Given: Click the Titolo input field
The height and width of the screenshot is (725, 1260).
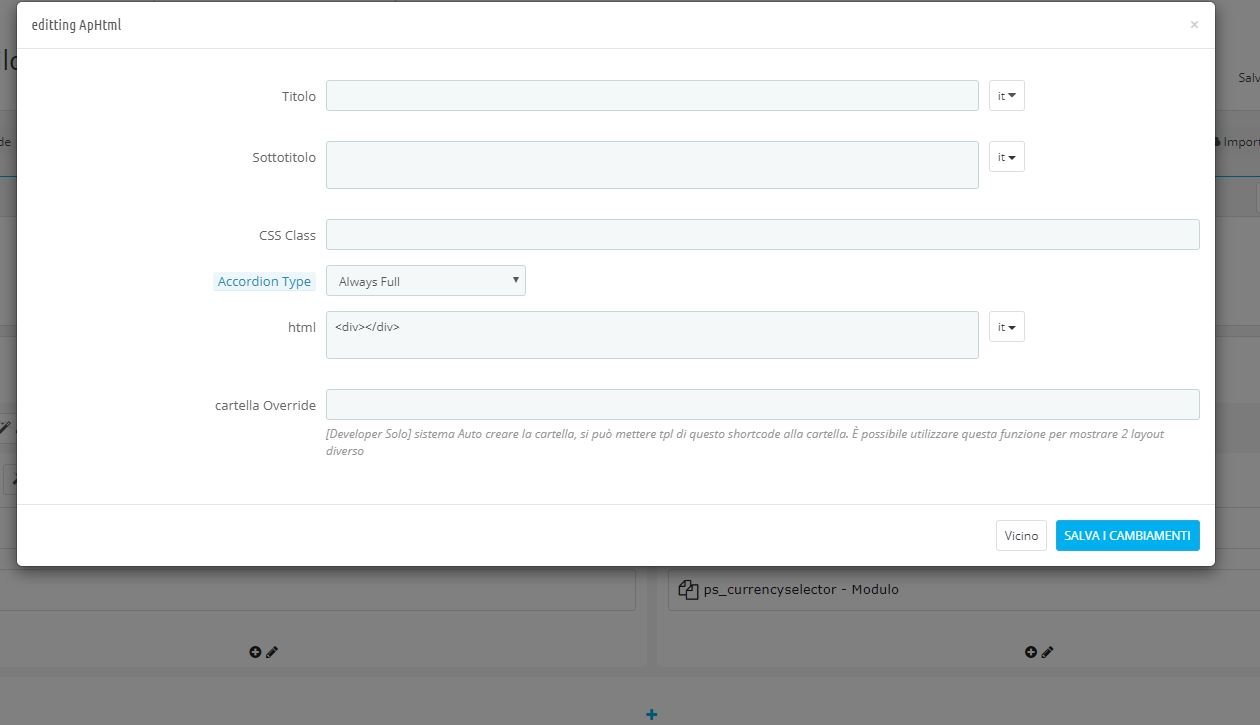Looking at the screenshot, I should tap(652, 96).
